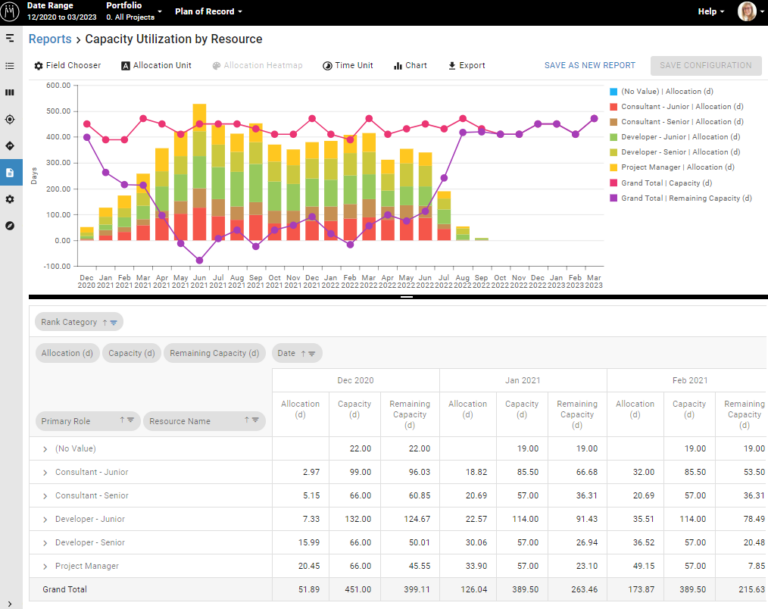This screenshot has width=768, height=609.
Task: Toggle Grand Total Remaining Capacity legend series
Action: click(681, 198)
